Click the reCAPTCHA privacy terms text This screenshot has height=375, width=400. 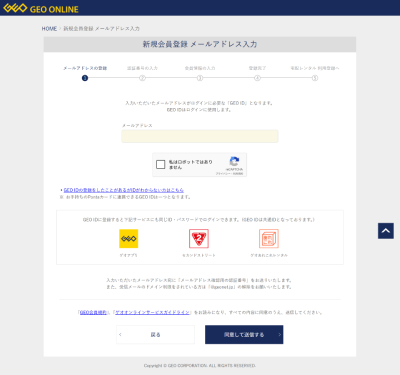(229, 174)
